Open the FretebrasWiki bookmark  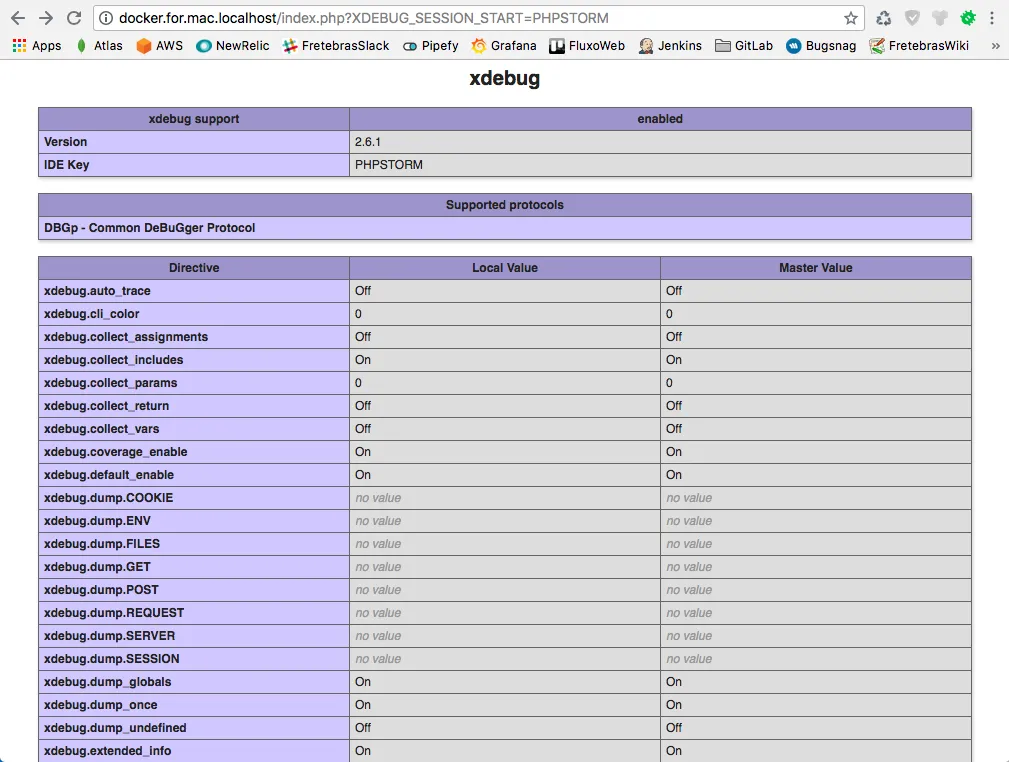click(919, 46)
